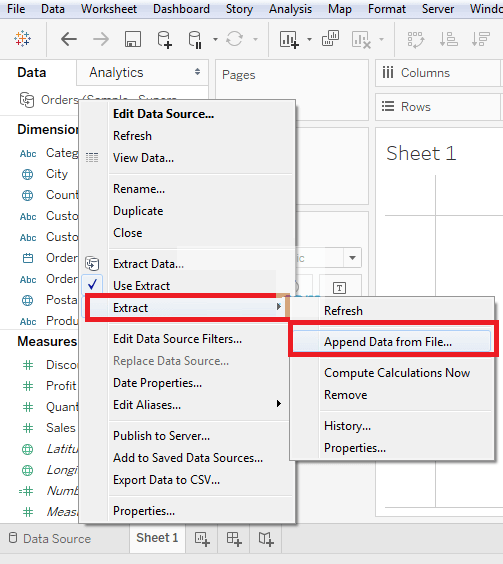The width and height of the screenshot is (503, 564).
Task: Click the New worksheet chart icon in toolbar
Action: tap(289, 39)
